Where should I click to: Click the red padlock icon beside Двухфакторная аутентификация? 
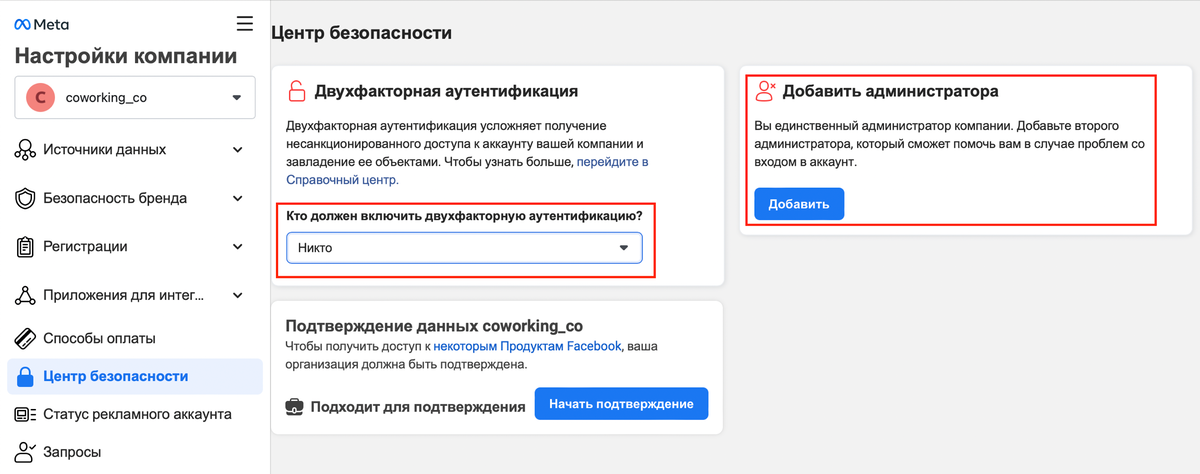coord(297,91)
